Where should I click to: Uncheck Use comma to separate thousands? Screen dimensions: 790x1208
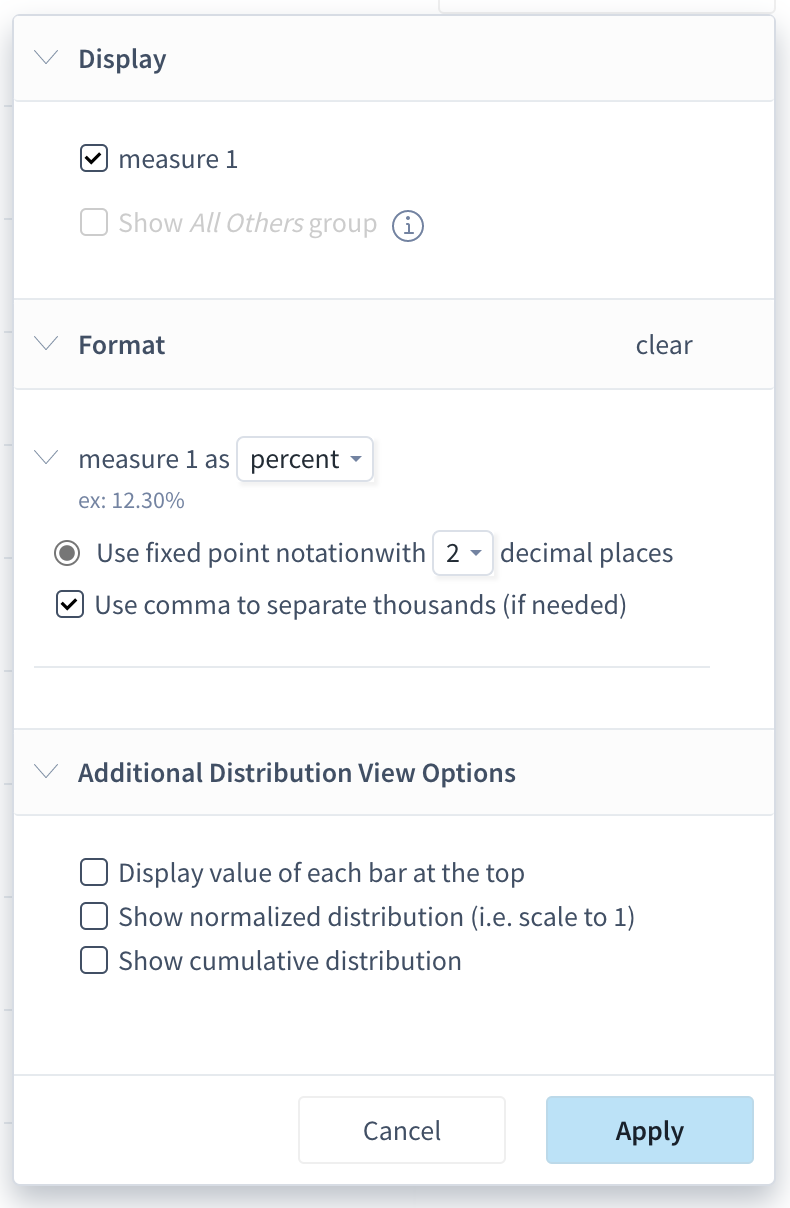(70, 605)
